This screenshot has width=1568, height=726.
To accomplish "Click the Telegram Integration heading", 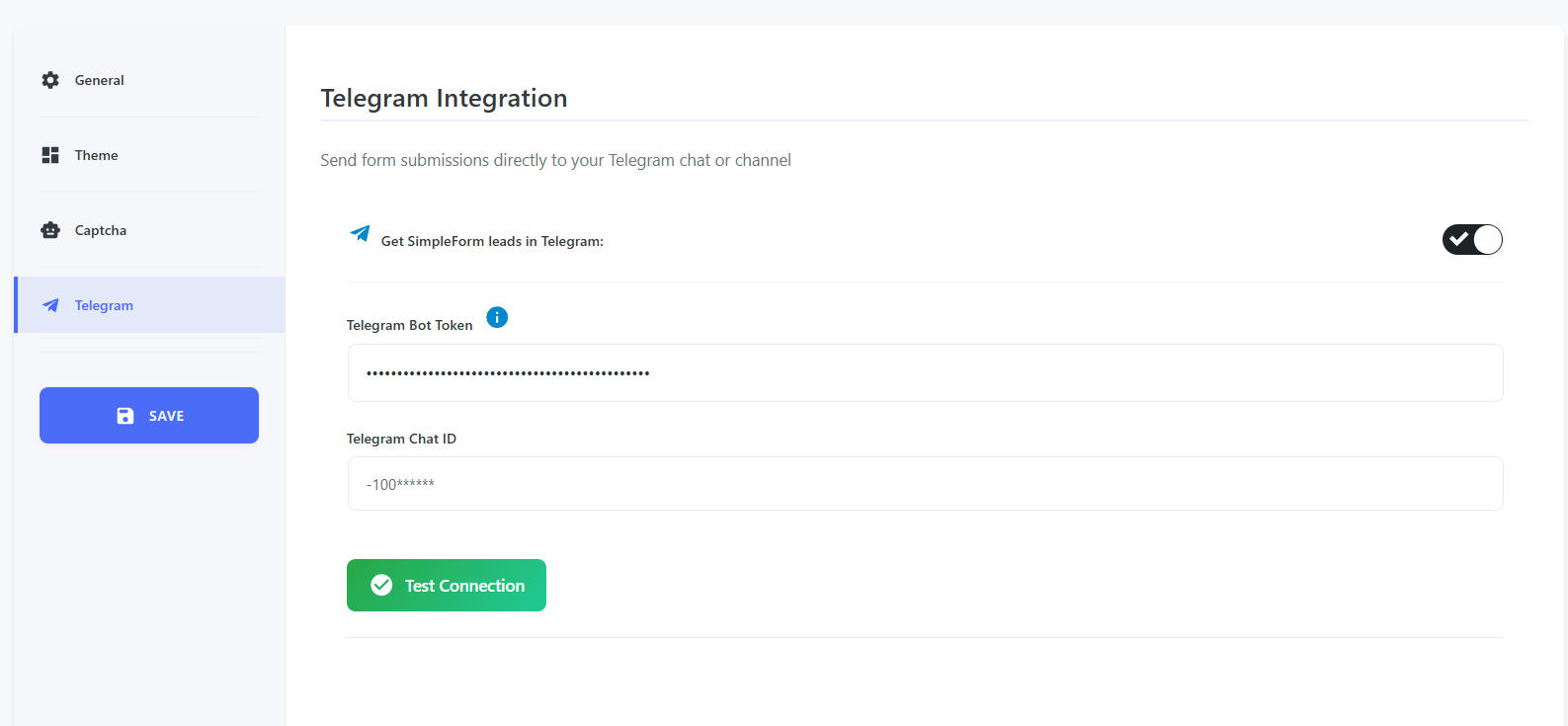I will (x=444, y=98).
